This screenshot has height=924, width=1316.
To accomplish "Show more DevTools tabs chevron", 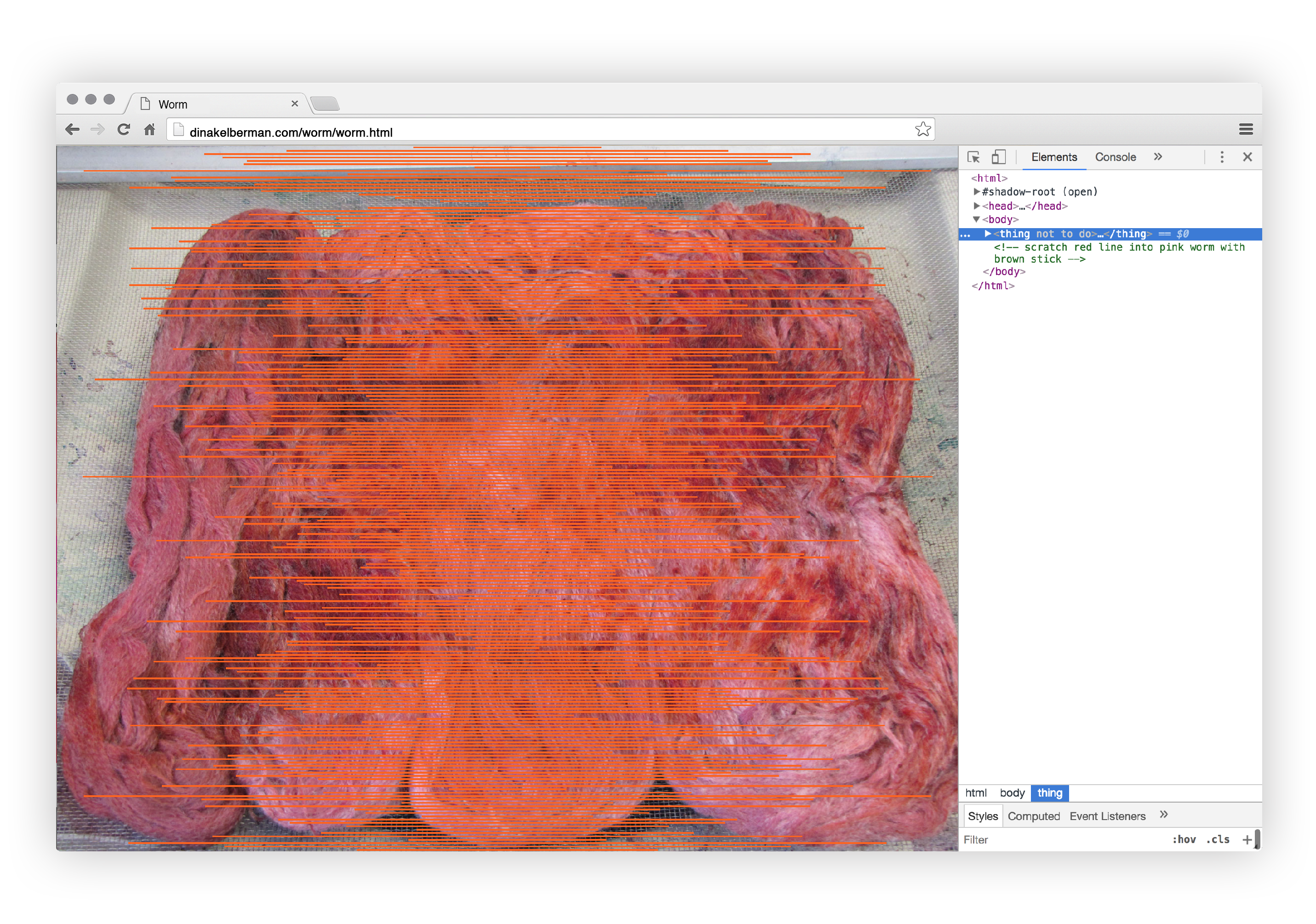I will point(1158,157).
